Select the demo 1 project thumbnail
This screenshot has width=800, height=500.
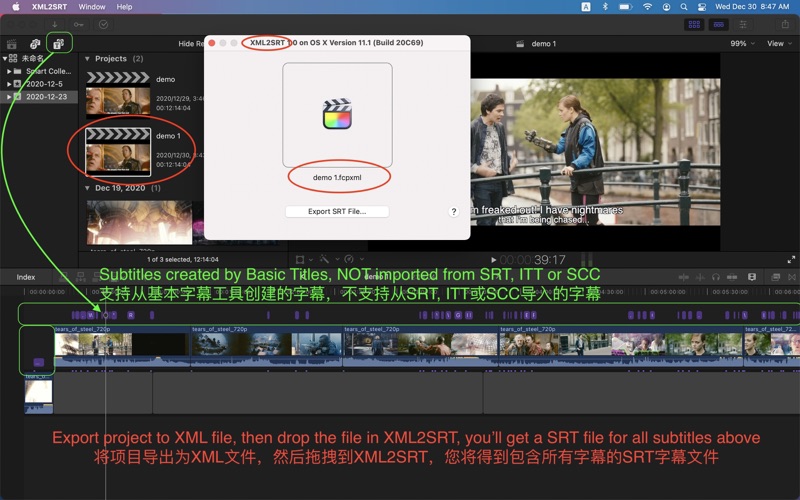click(118, 152)
